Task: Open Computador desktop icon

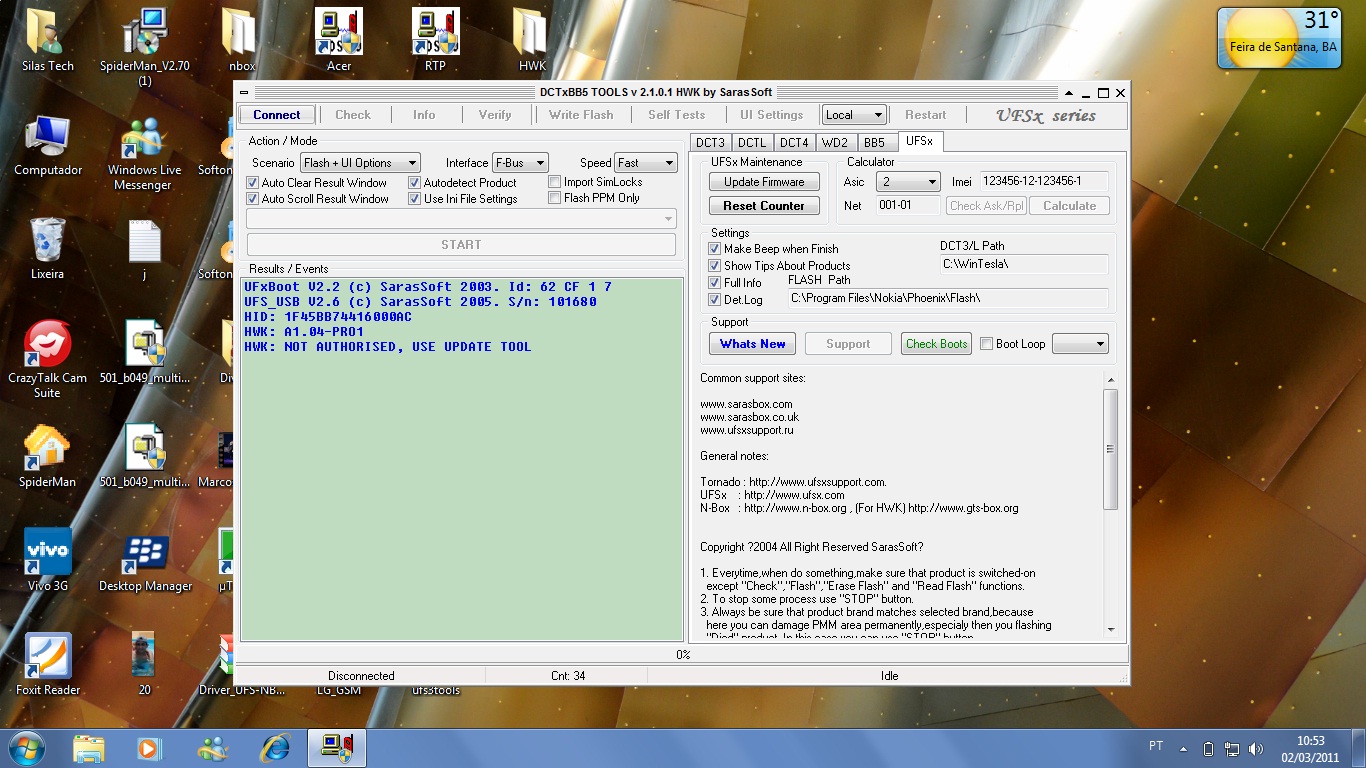Action: (x=47, y=145)
